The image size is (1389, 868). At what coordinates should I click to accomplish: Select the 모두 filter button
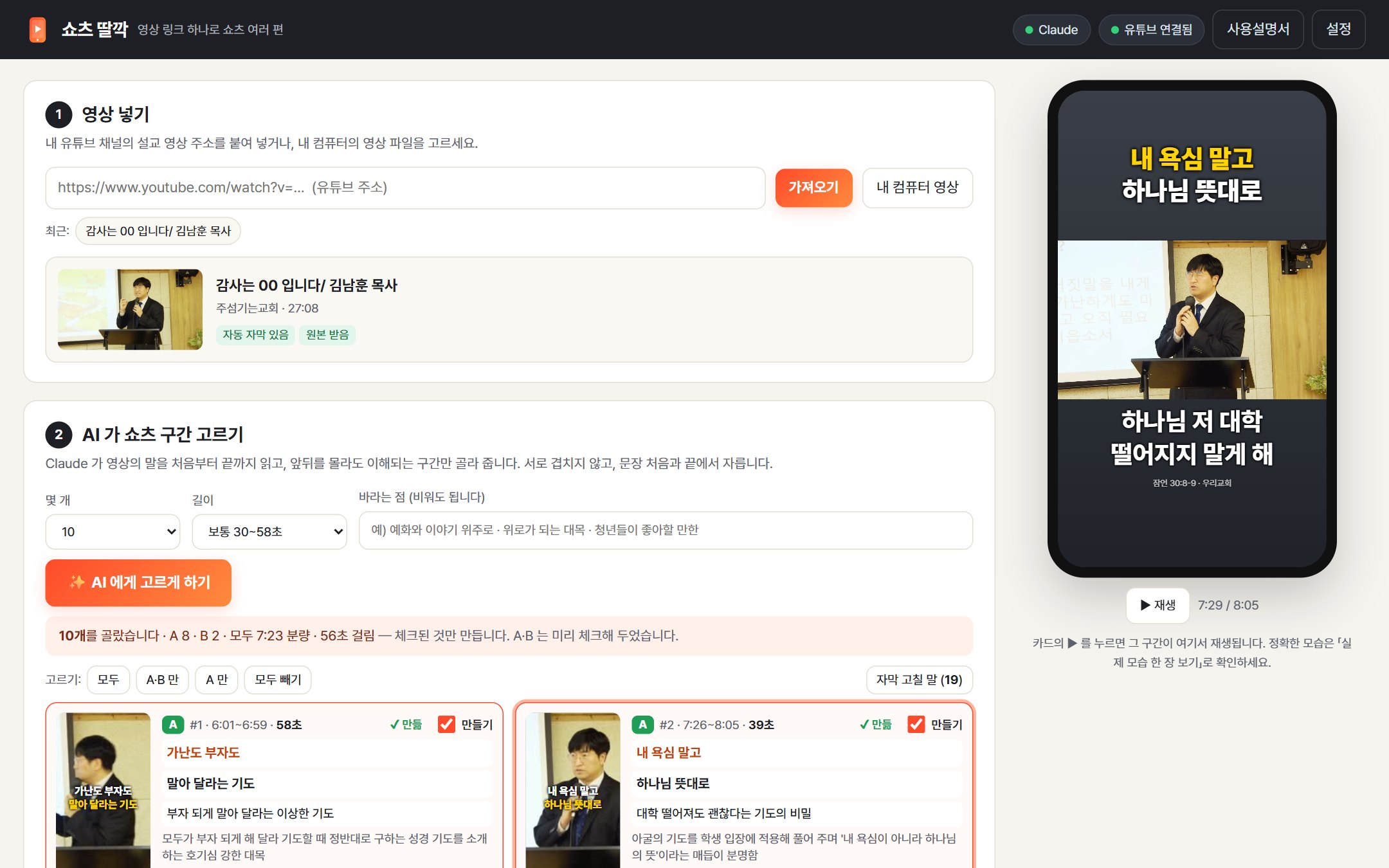click(108, 680)
